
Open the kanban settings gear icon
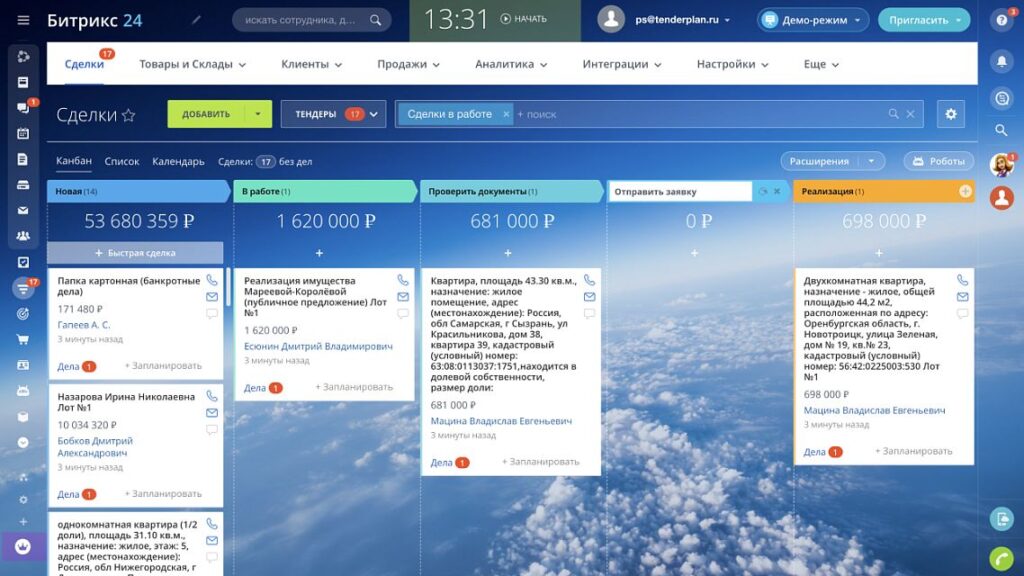coord(950,114)
